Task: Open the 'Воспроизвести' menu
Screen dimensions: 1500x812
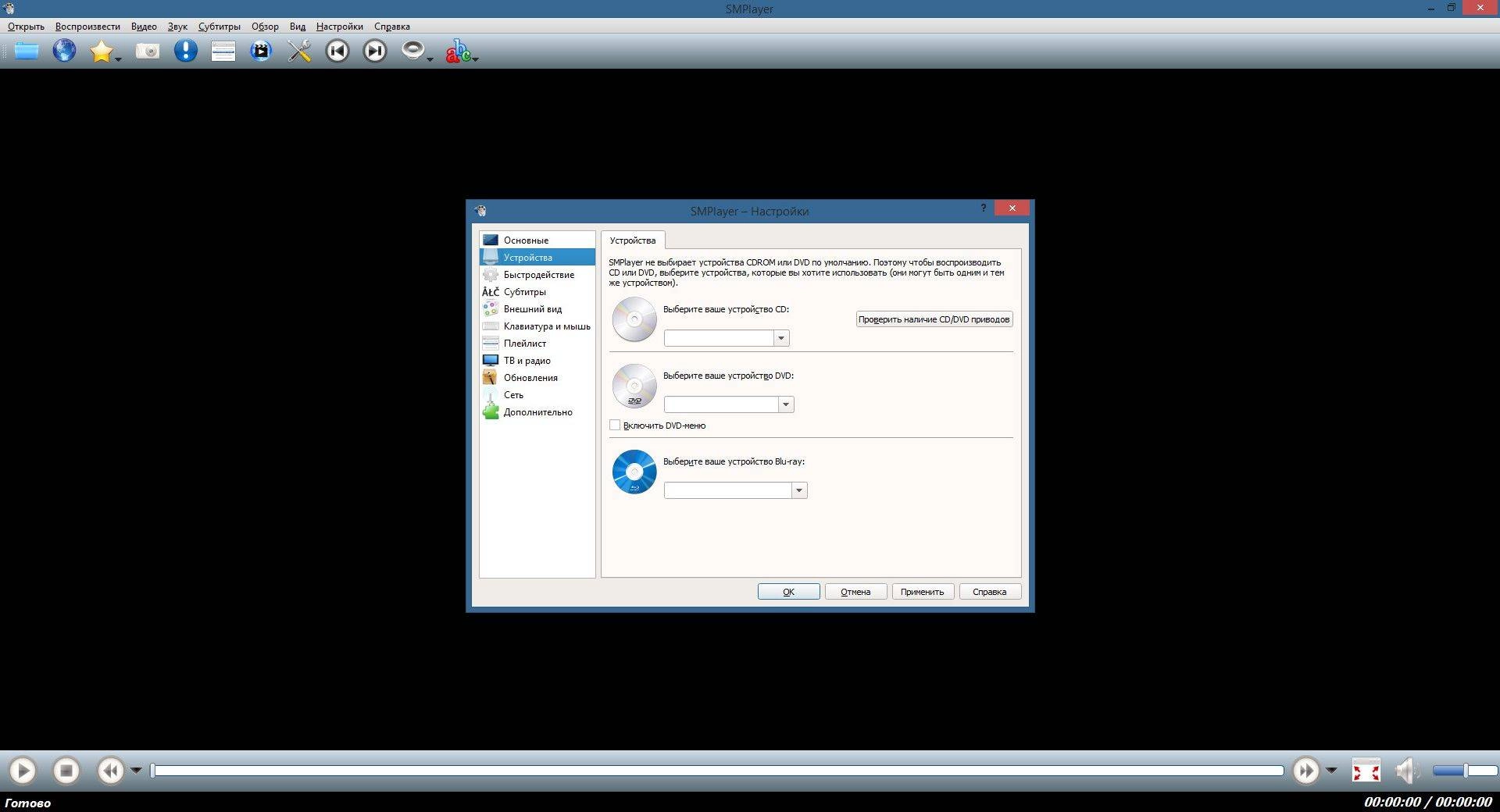Action: pos(87,27)
